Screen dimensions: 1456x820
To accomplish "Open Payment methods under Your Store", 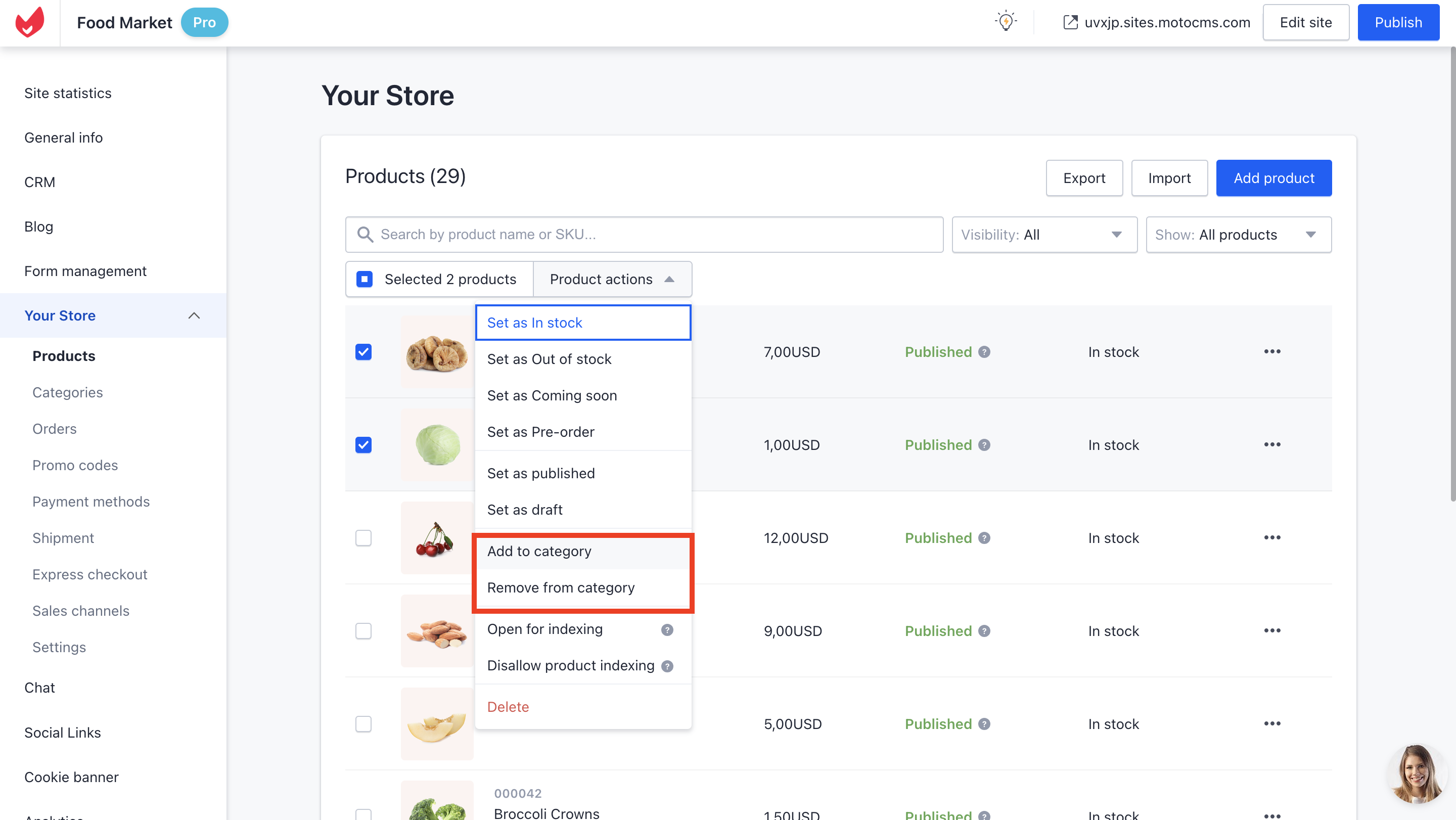I will pyautogui.click(x=91, y=502).
